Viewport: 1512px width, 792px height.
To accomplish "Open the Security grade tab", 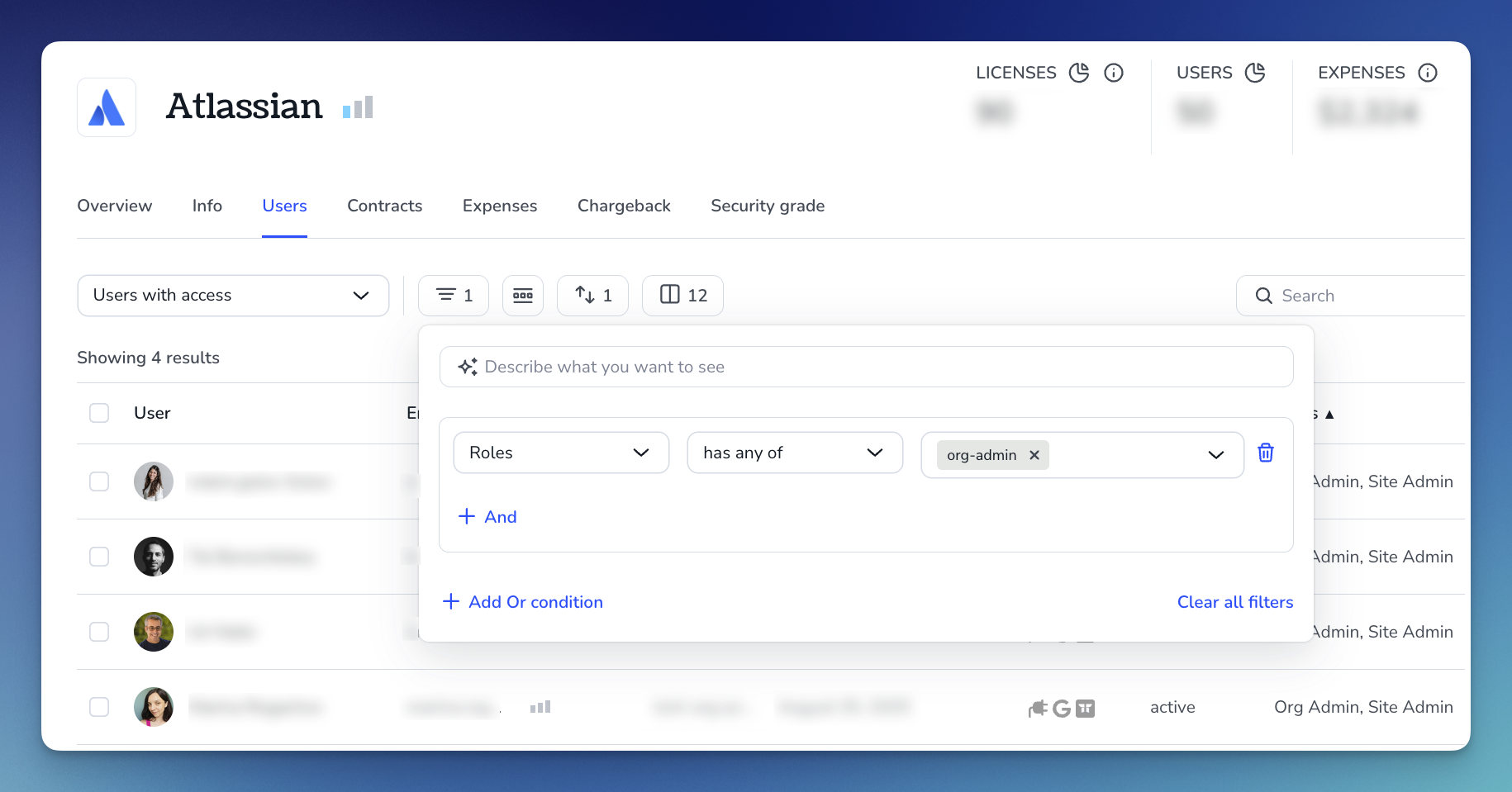I will pyautogui.click(x=768, y=206).
